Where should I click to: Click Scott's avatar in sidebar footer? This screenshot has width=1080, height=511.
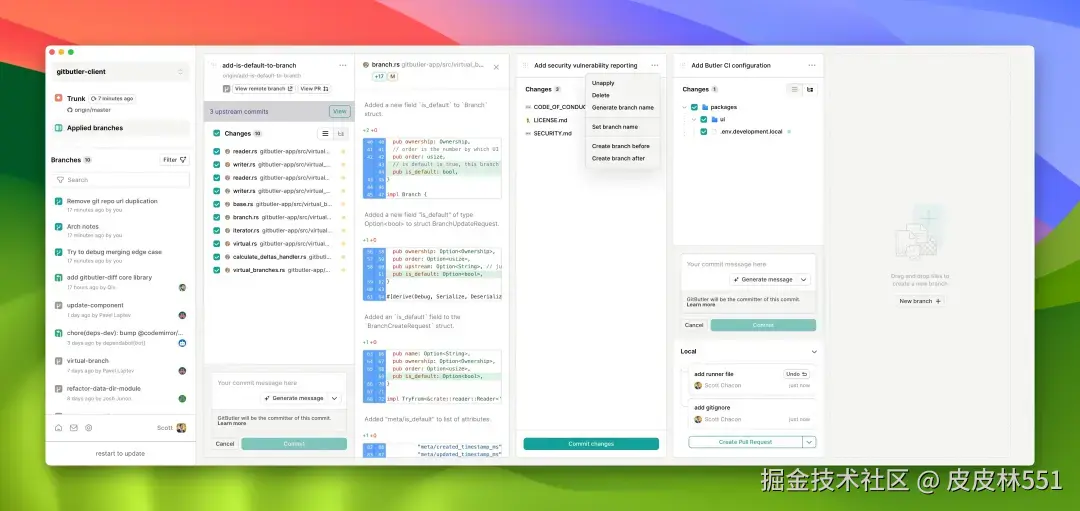pyautogui.click(x=181, y=428)
